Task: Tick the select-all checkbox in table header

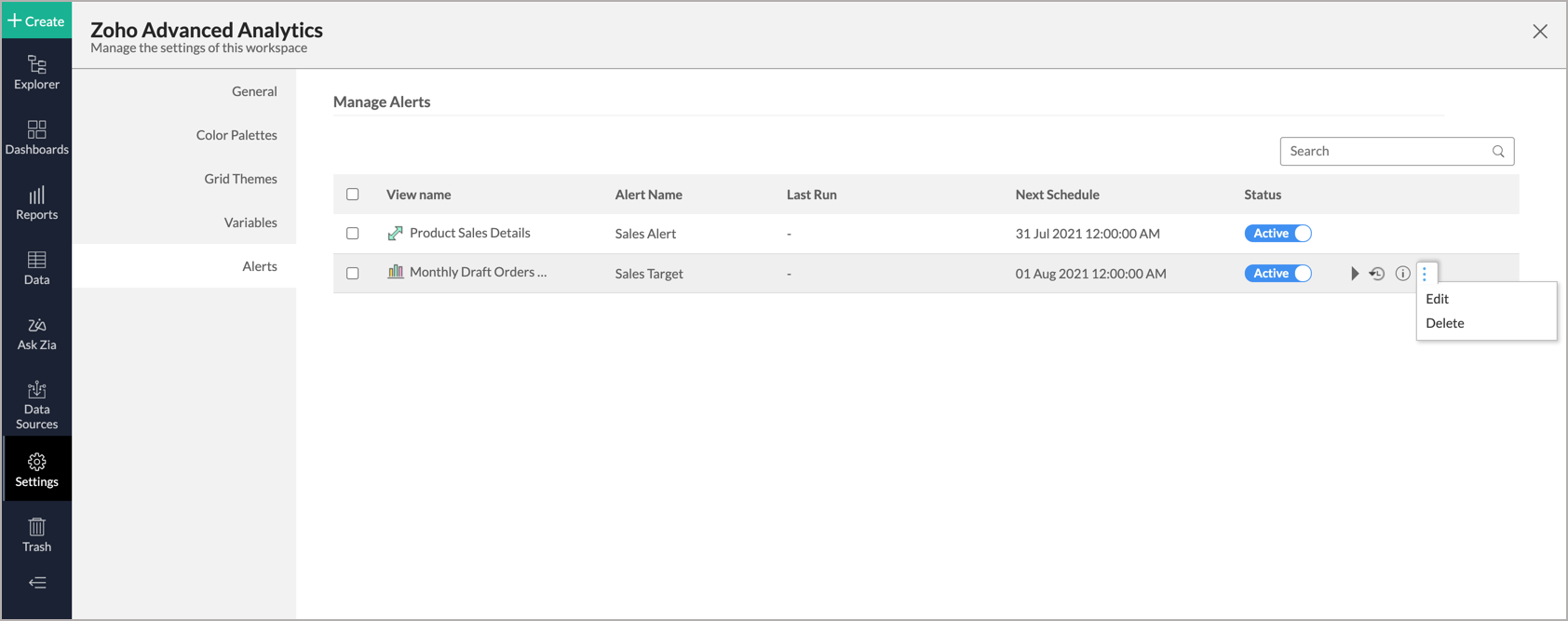Action: [353, 195]
